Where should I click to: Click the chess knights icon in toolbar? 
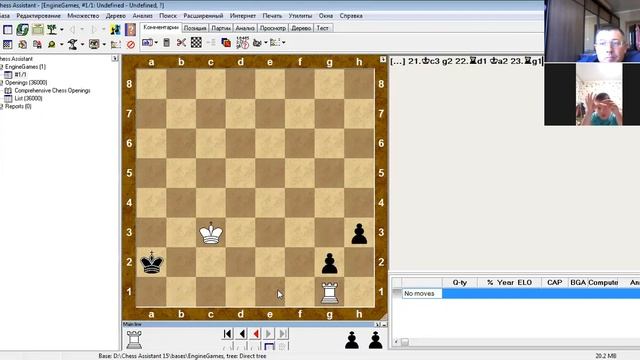point(116,29)
